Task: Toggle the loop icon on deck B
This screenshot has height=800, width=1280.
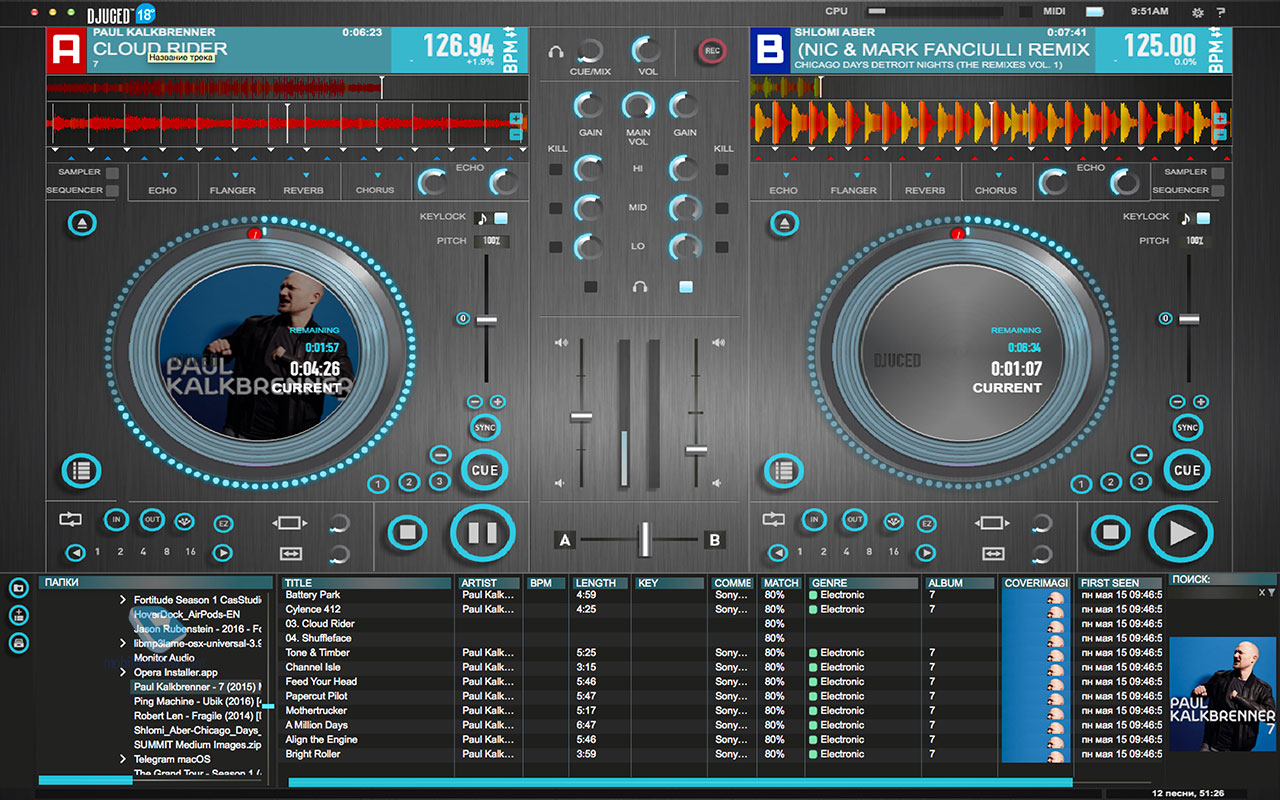Action: coord(774,520)
